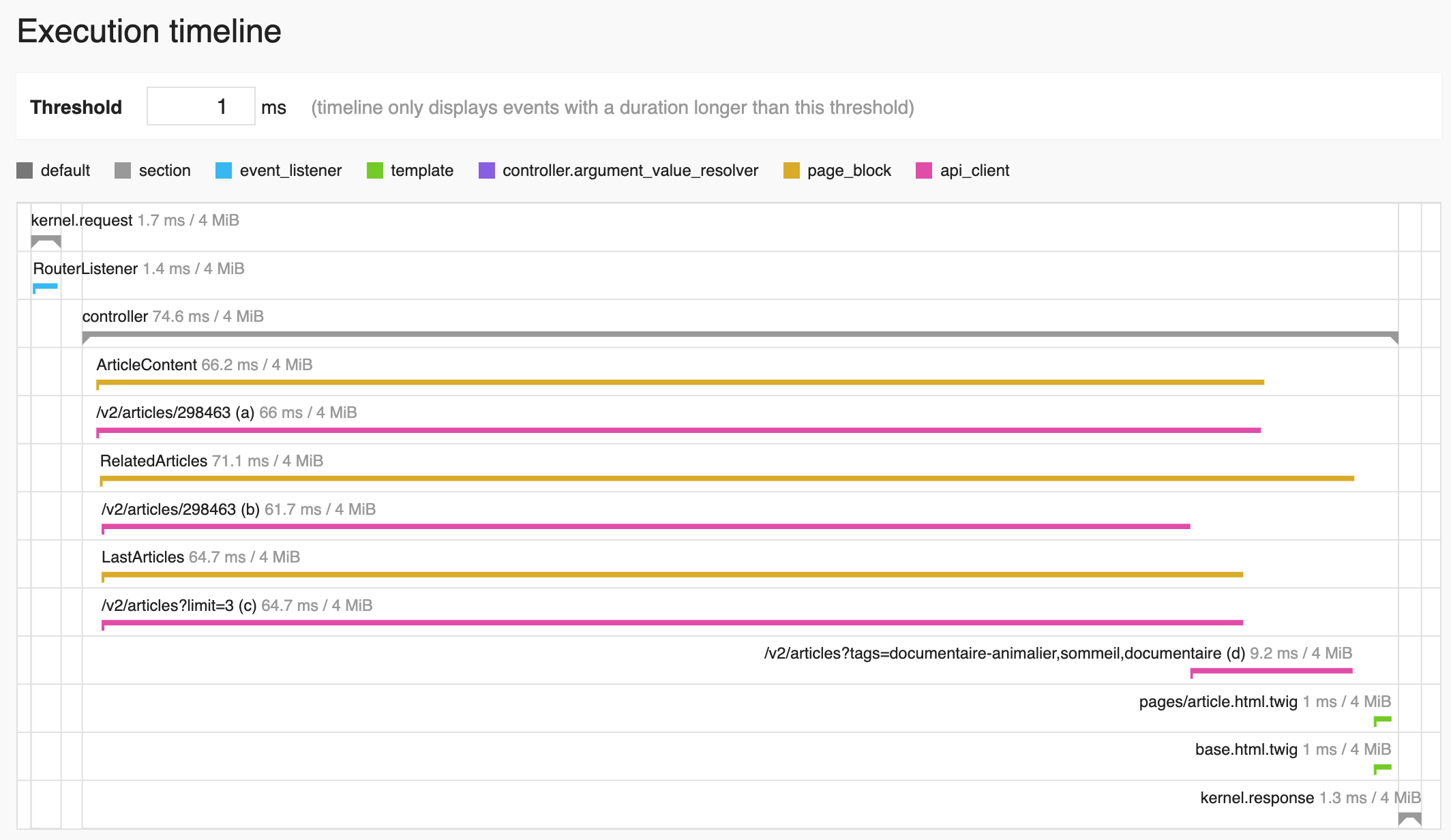Click the threshold description hint text

[613, 108]
